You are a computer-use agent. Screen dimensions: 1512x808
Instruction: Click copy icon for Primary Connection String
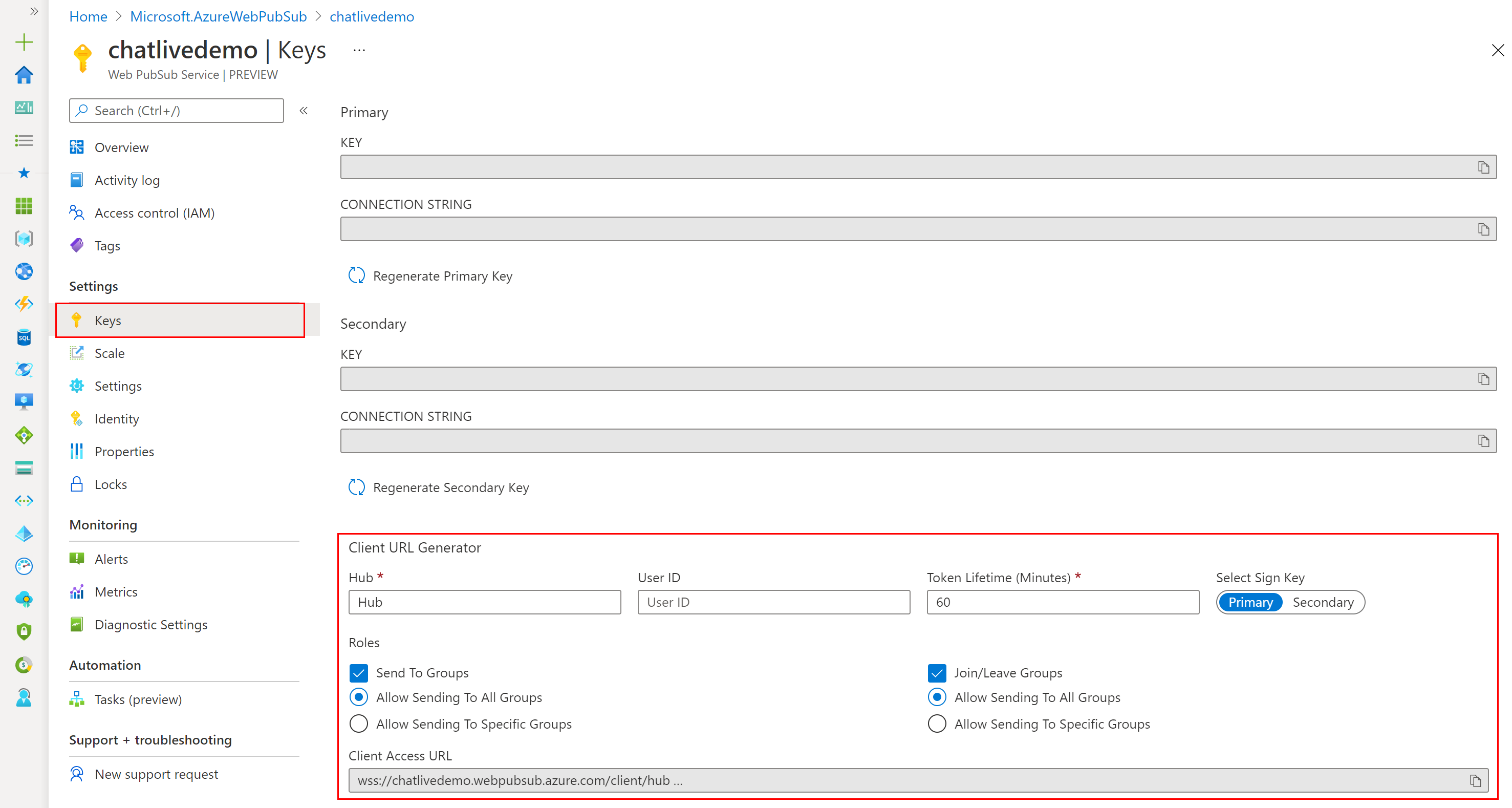pos(1489,228)
